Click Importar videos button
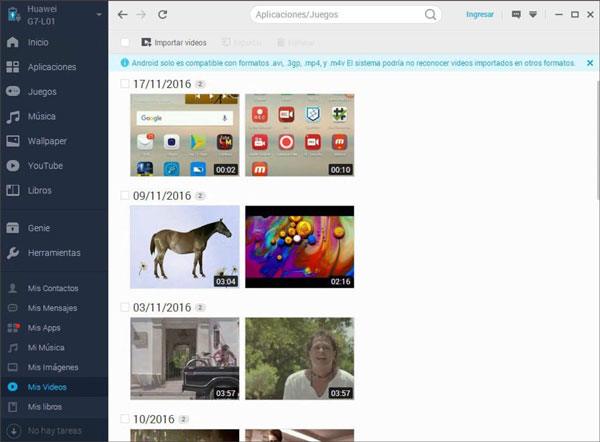 pyautogui.click(x=174, y=42)
